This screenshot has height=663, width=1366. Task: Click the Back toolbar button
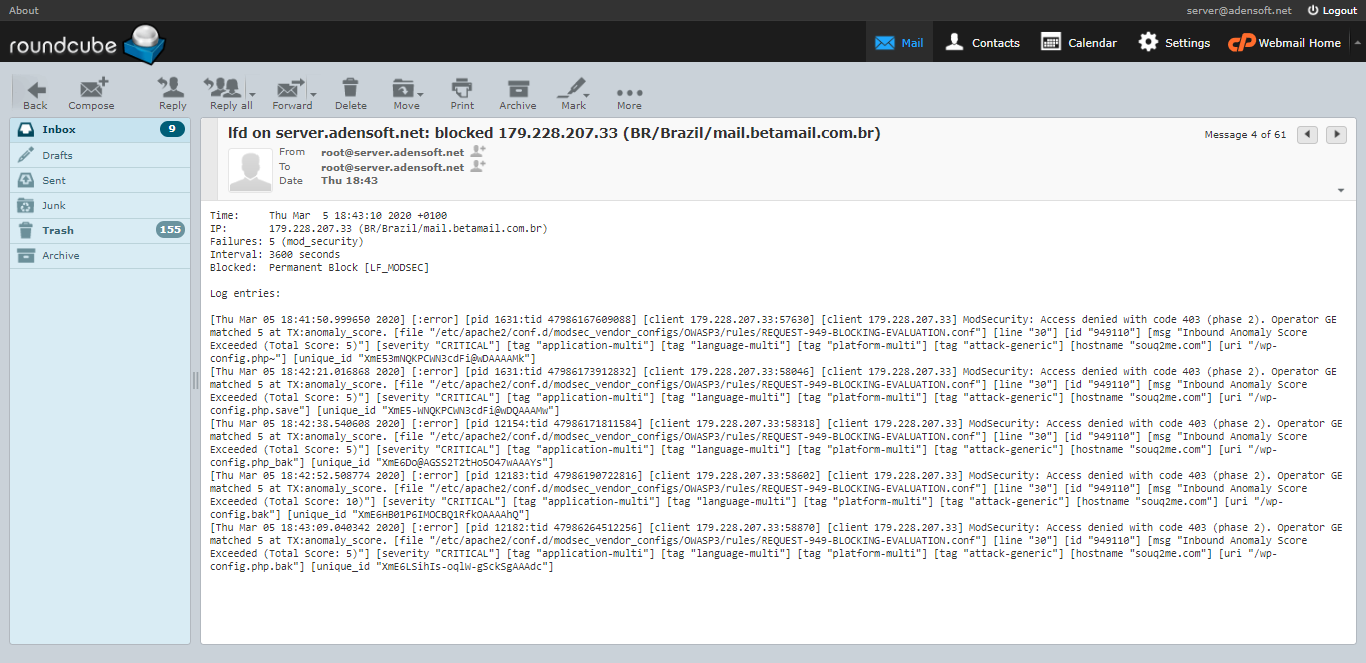click(x=35, y=93)
